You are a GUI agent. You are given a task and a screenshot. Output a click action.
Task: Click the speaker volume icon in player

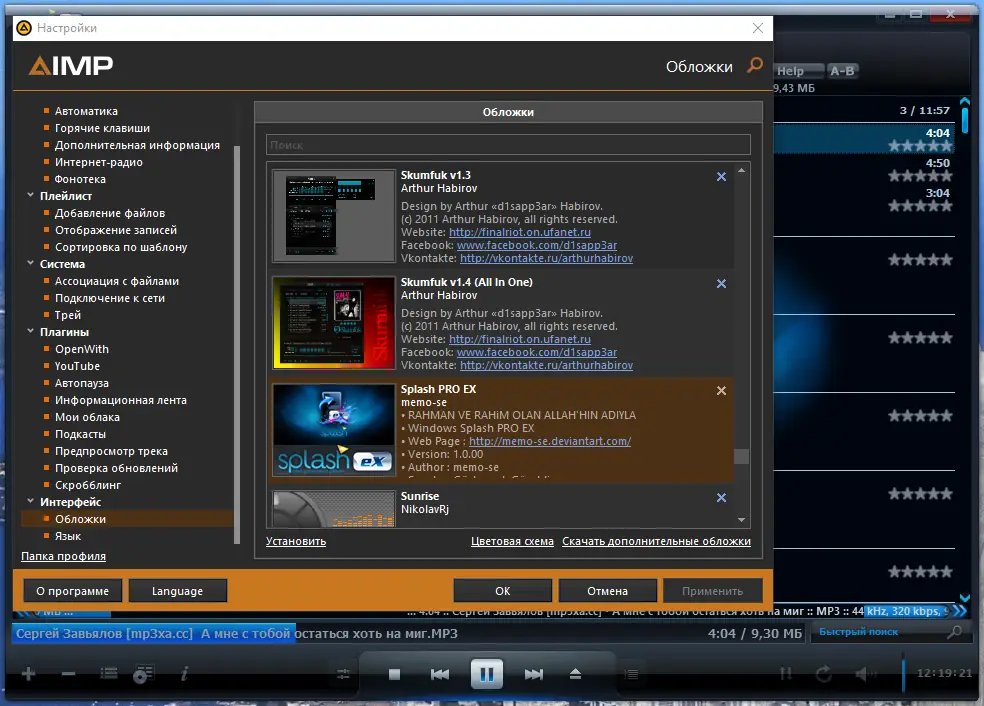coord(865,674)
